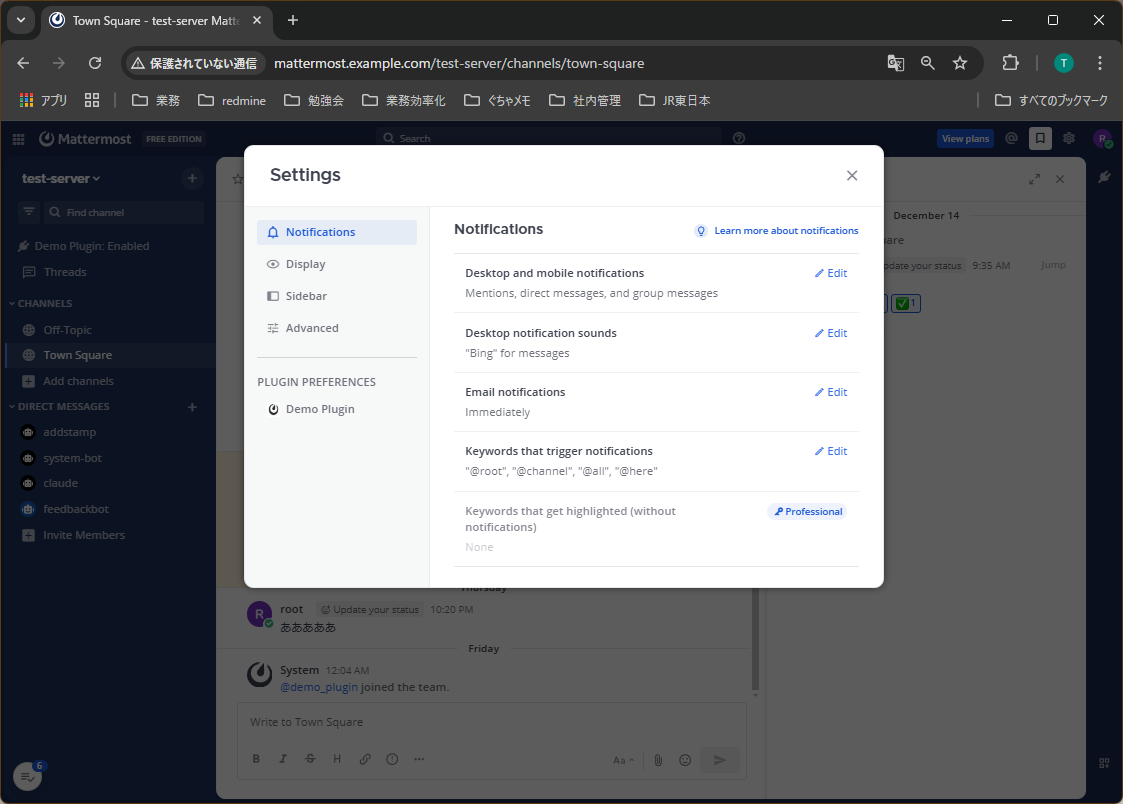Click plus next to DIRECT MESSAGES
The height and width of the screenshot is (804, 1123).
pyautogui.click(x=192, y=407)
